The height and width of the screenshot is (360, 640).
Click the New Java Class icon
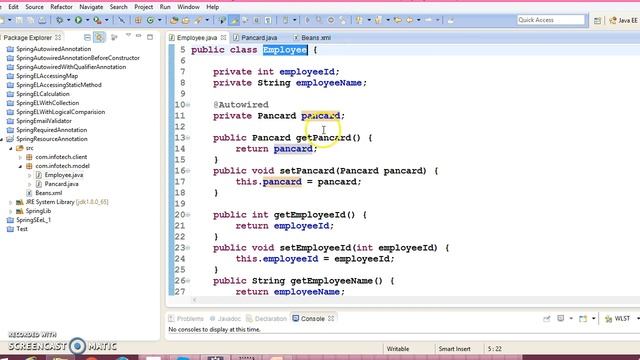[150, 20]
